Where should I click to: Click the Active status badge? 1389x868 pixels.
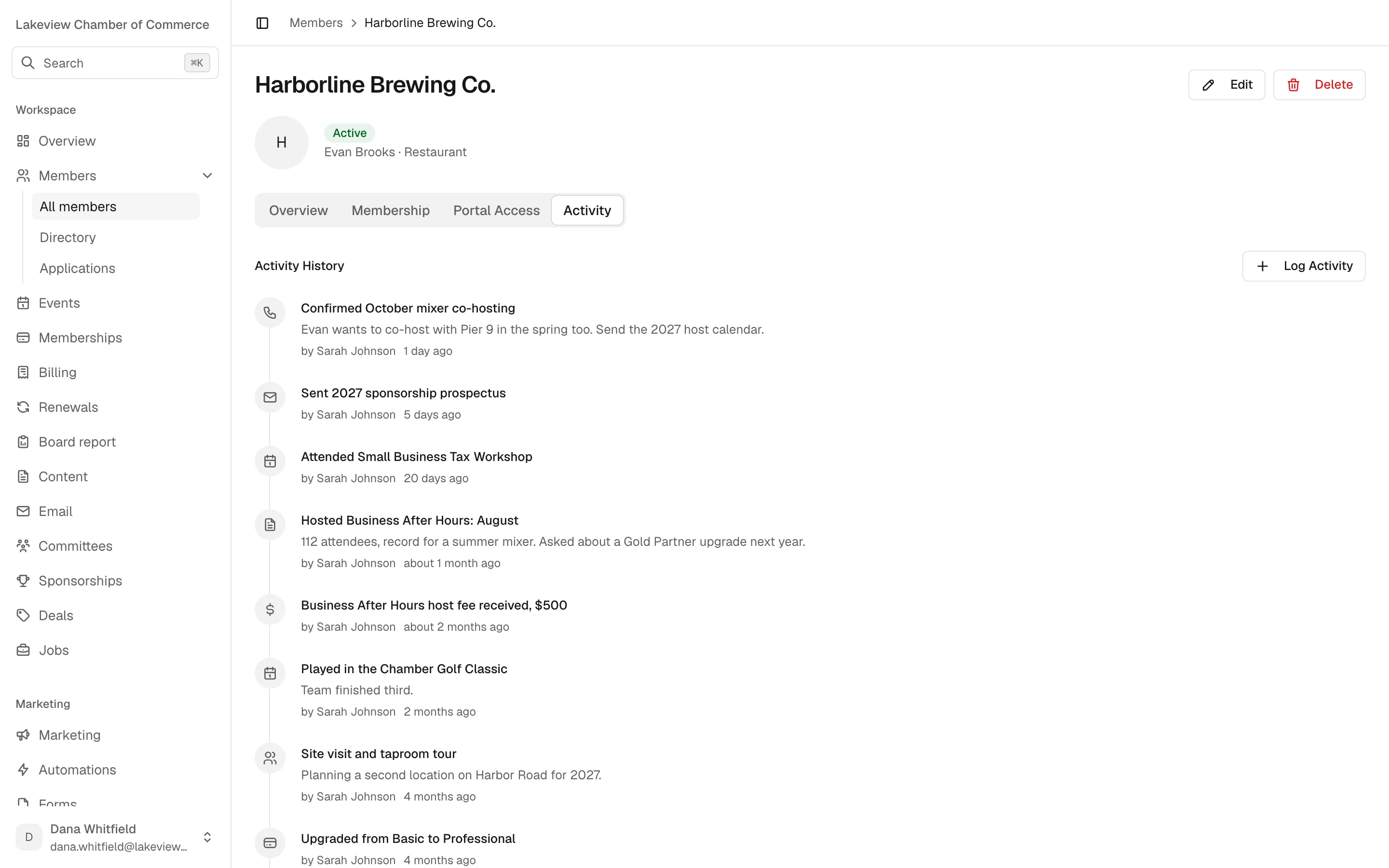(350, 133)
